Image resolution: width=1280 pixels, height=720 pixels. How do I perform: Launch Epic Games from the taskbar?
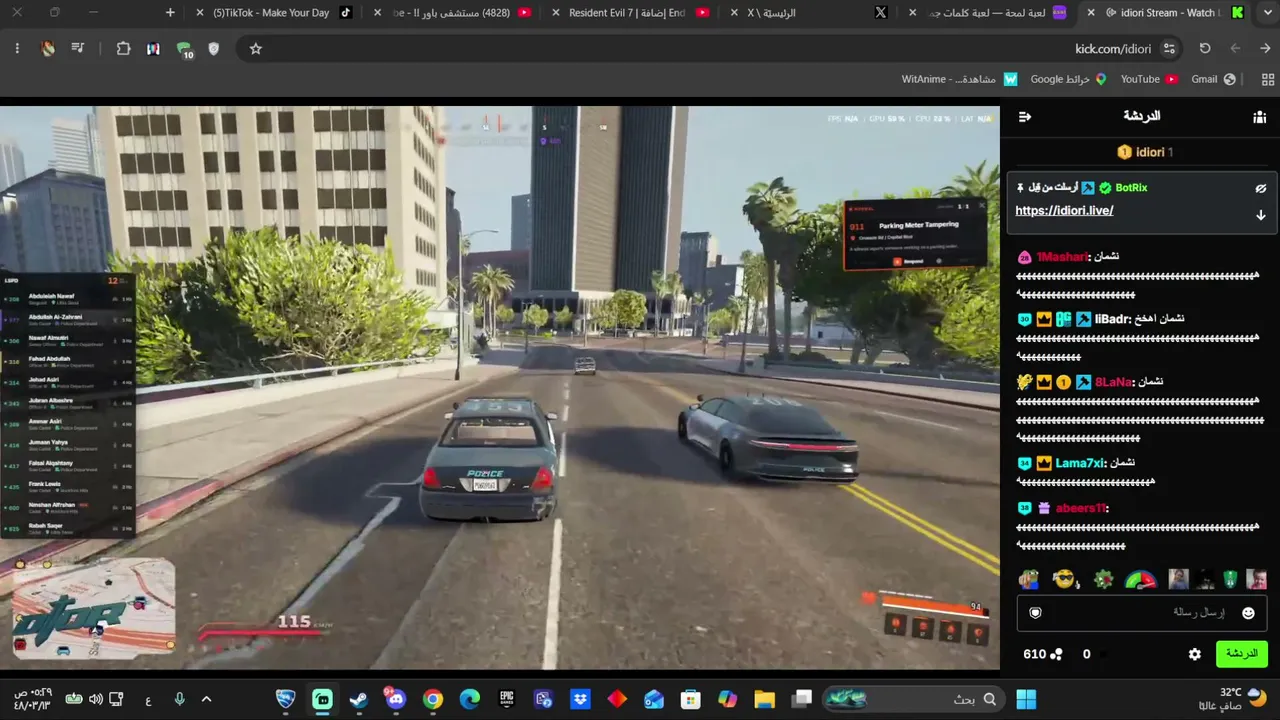tap(507, 699)
